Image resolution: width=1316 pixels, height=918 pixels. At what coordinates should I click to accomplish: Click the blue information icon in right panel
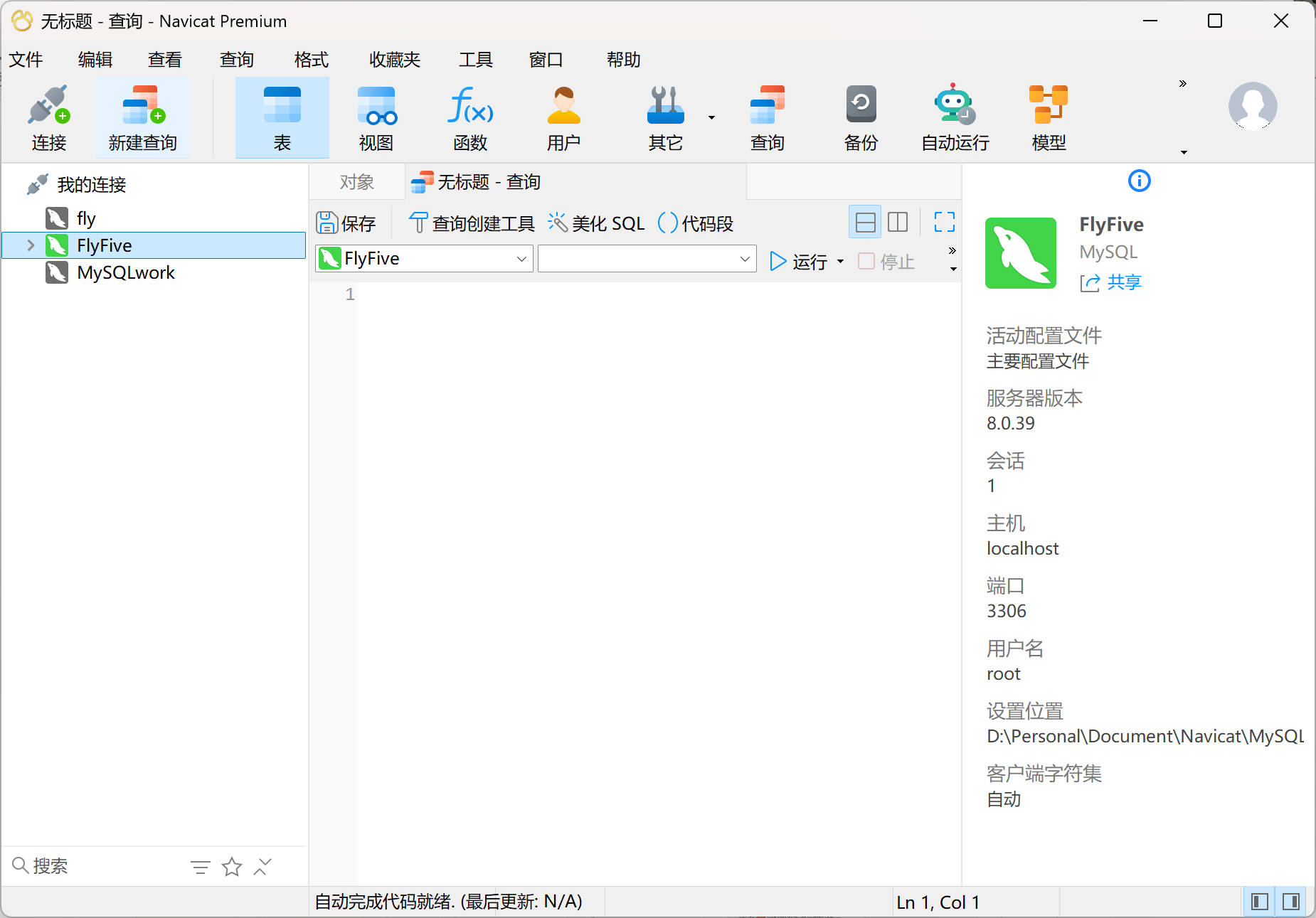click(x=1140, y=181)
